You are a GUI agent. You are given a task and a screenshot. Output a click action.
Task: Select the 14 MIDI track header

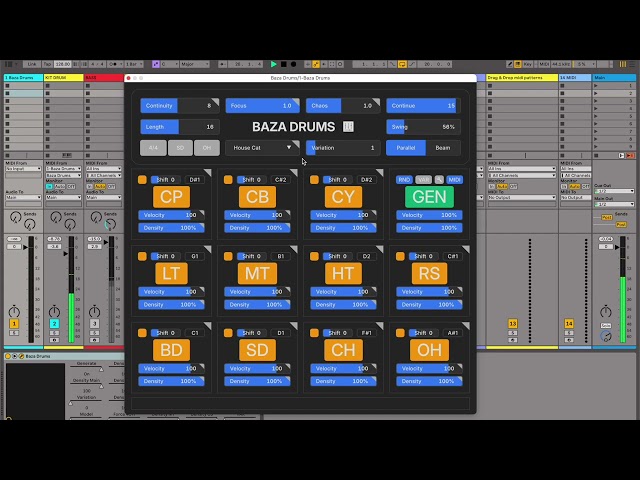(x=575, y=78)
